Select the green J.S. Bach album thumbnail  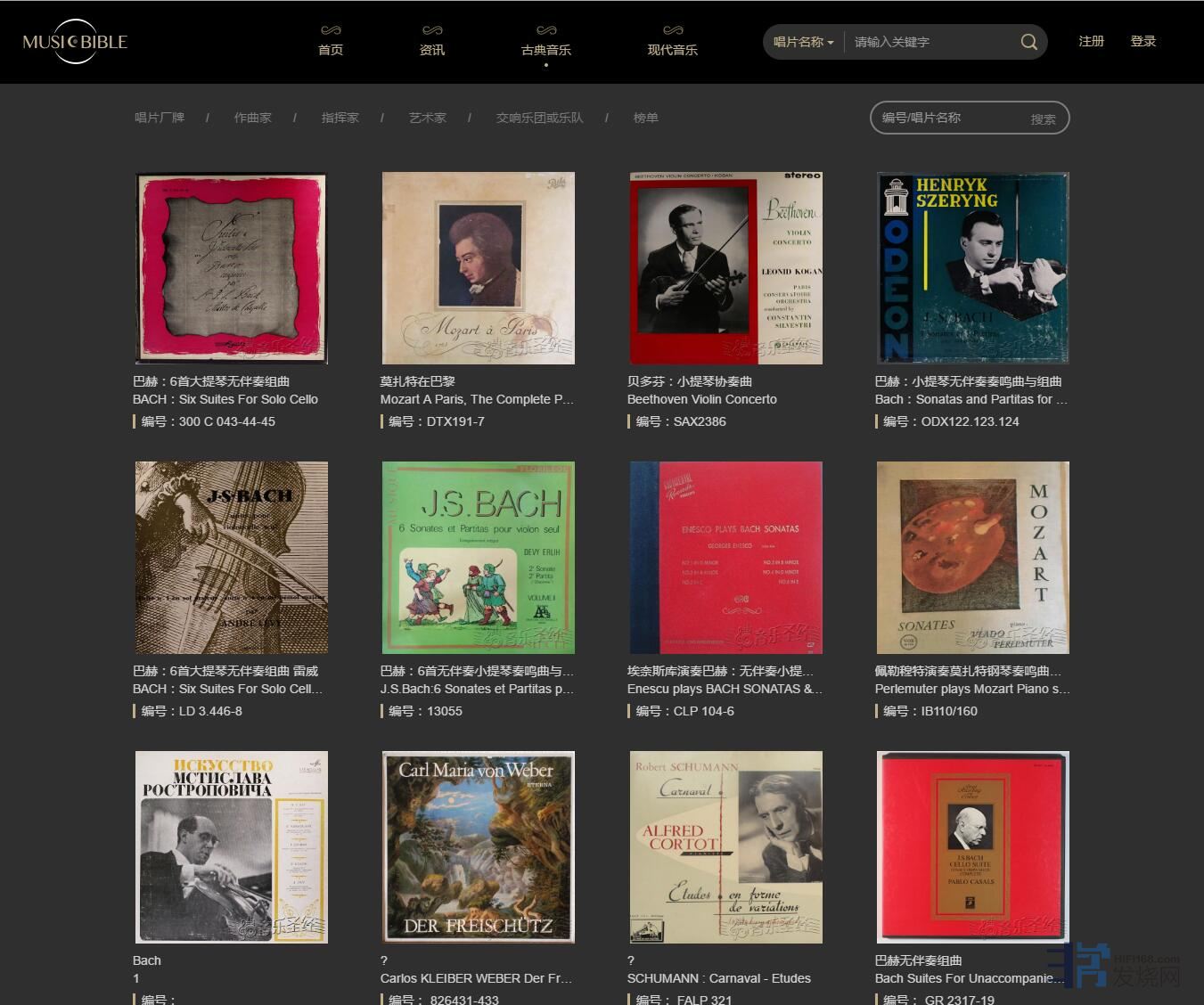coord(479,558)
